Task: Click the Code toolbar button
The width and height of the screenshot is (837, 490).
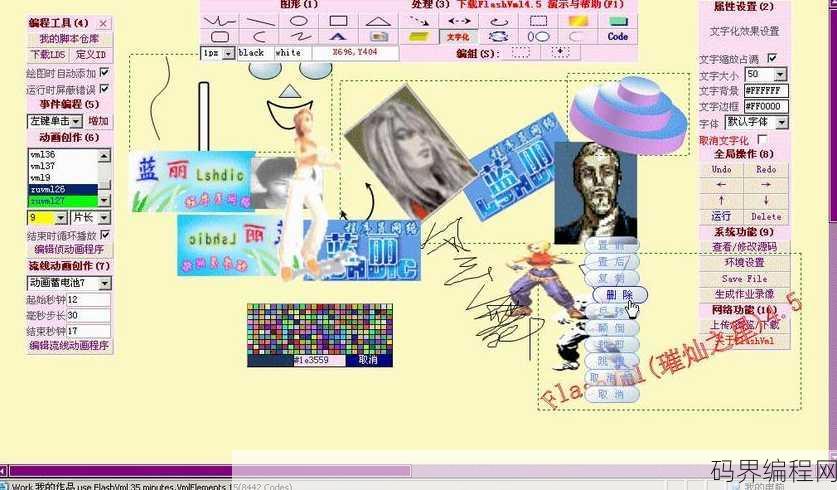Action: tap(618, 37)
